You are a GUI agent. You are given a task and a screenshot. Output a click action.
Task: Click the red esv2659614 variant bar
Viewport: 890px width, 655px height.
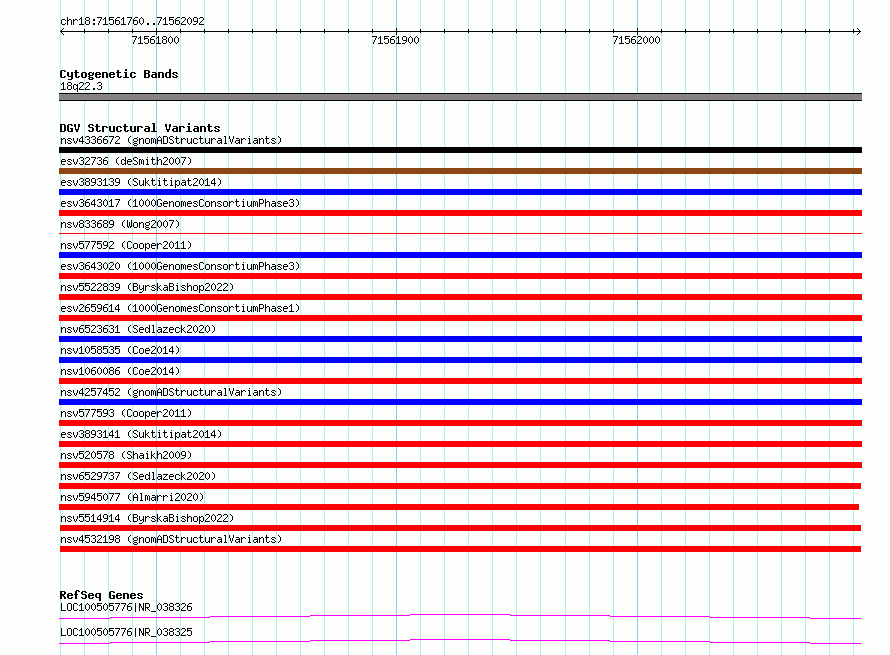[x=460, y=318]
